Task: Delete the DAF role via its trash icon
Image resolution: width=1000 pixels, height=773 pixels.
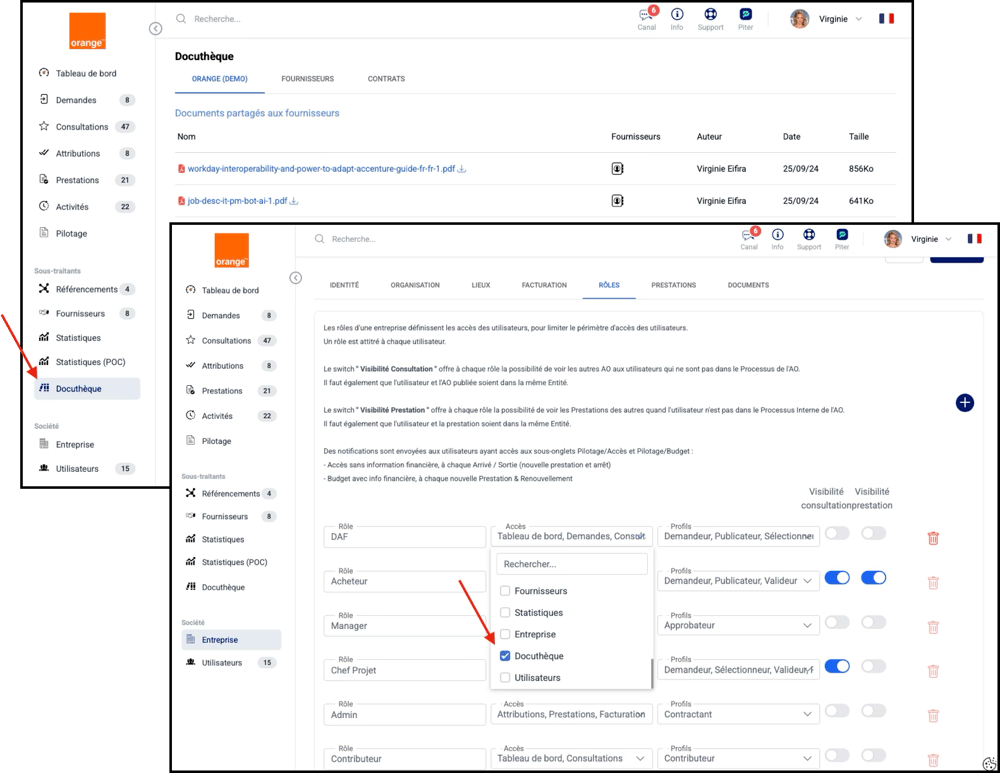Action: point(933,538)
